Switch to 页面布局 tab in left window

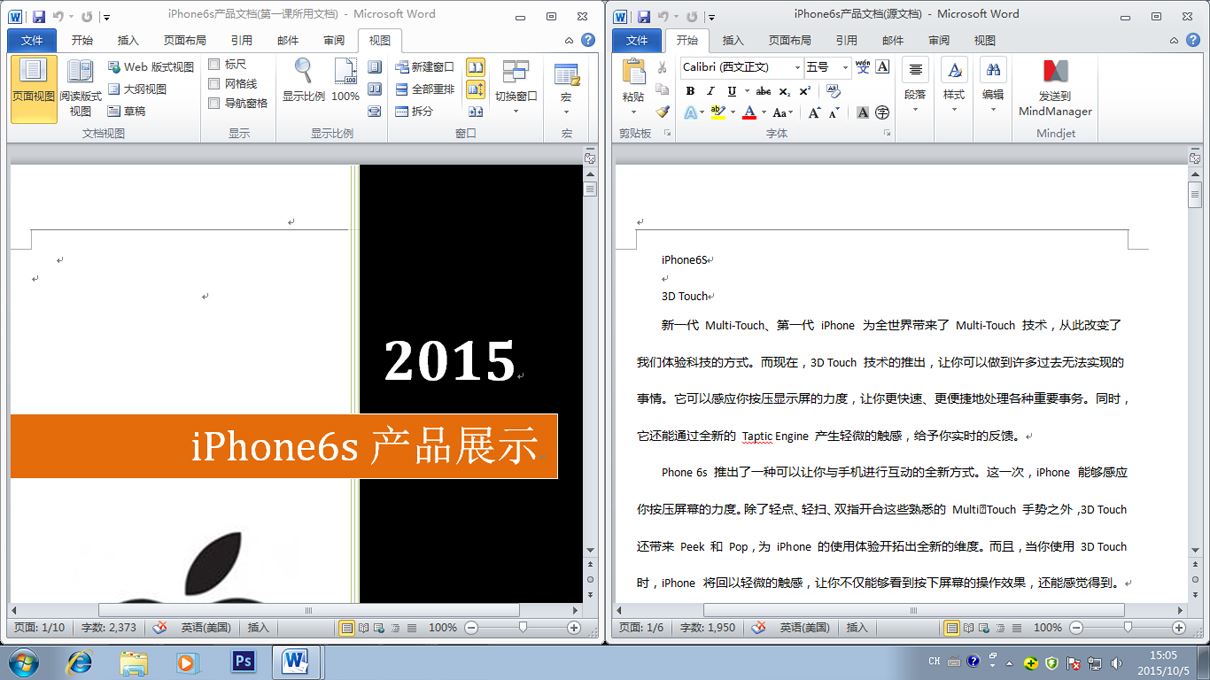[185, 40]
